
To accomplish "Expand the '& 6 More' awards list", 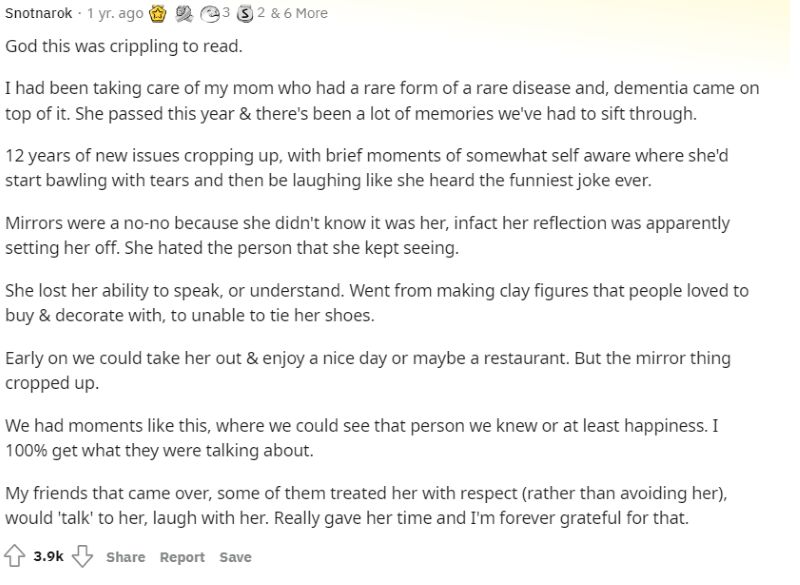I will [298, 13].
